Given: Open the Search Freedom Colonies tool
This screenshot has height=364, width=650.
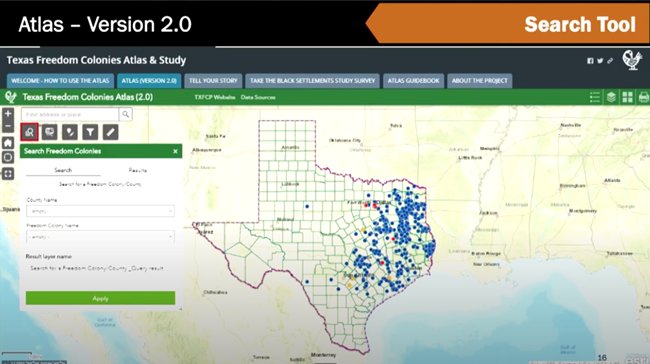Looking at the screenshot, I should point(29,132).
